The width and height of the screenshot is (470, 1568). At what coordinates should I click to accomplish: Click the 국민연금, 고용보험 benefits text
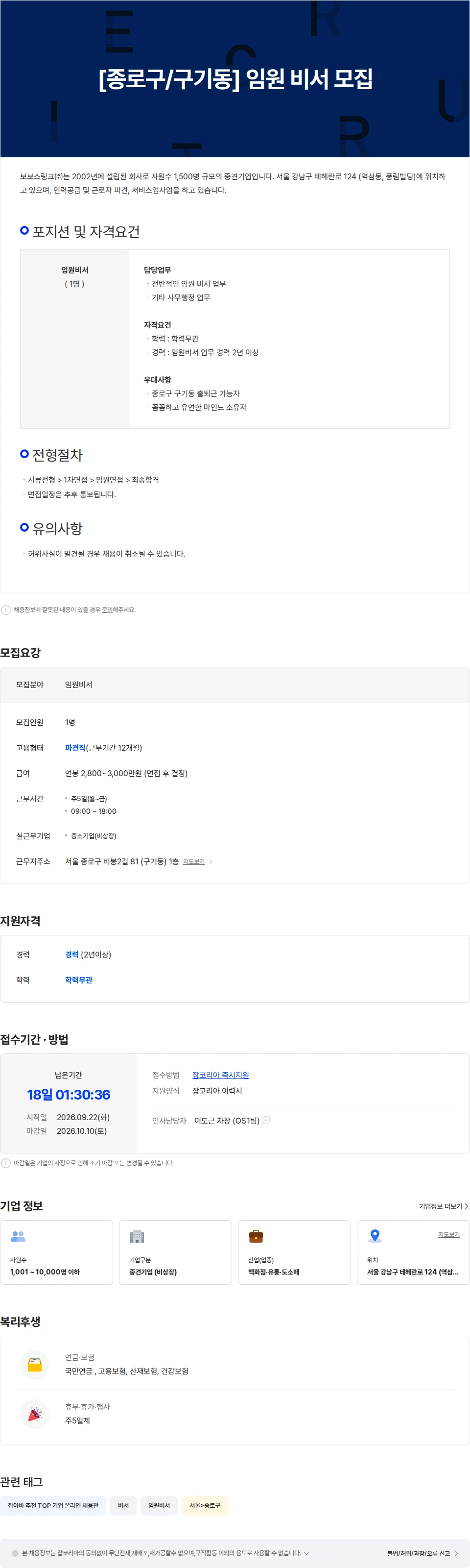tap(126, 1371)
